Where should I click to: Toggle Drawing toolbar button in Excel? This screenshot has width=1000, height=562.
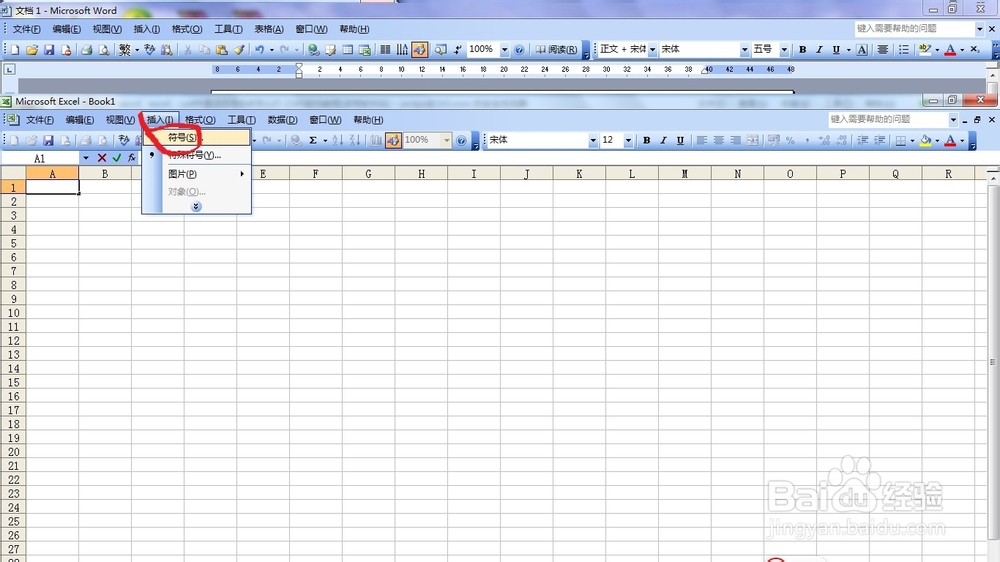point(393,140)
